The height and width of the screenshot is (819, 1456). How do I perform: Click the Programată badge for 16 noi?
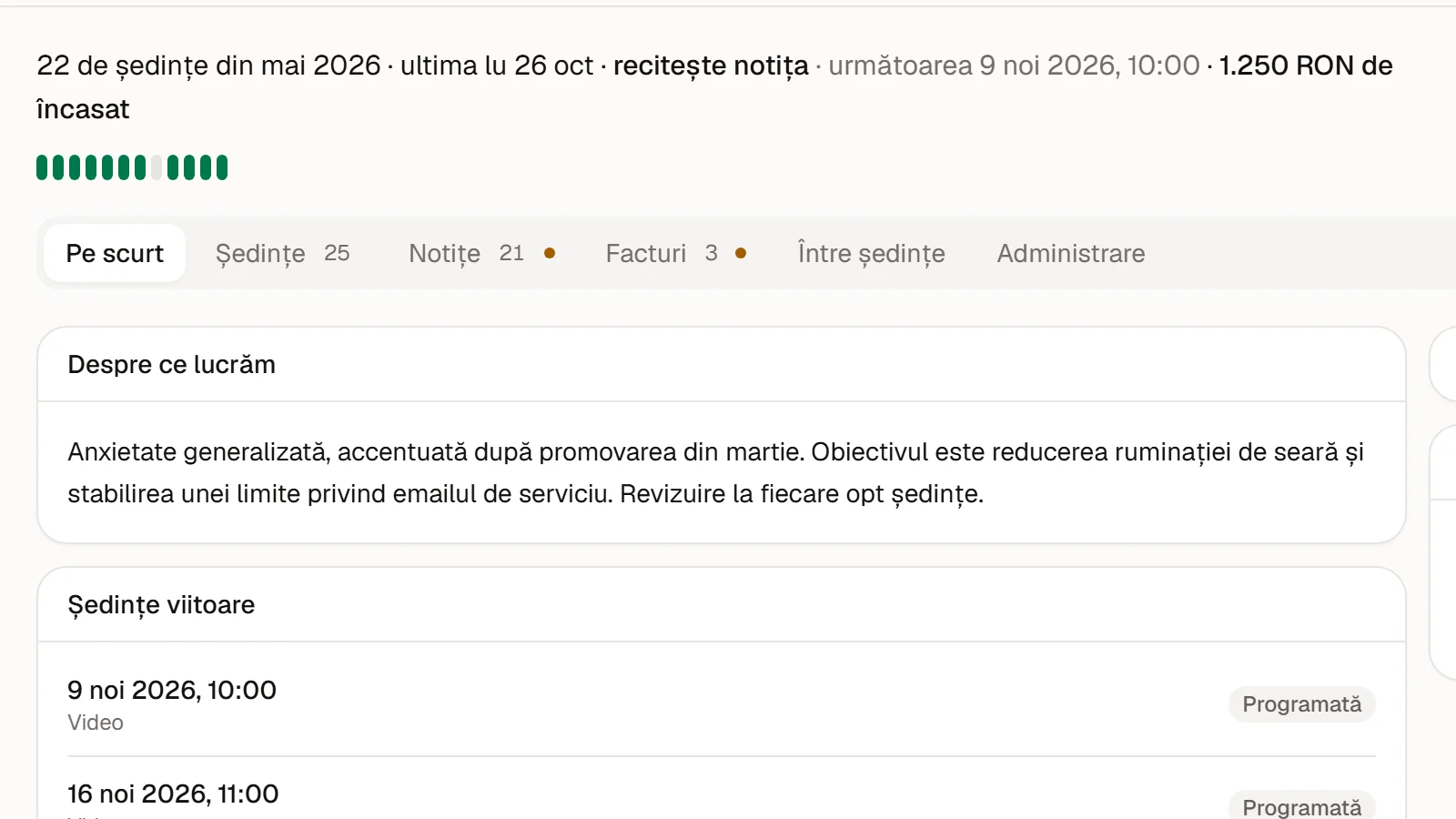1301,806
